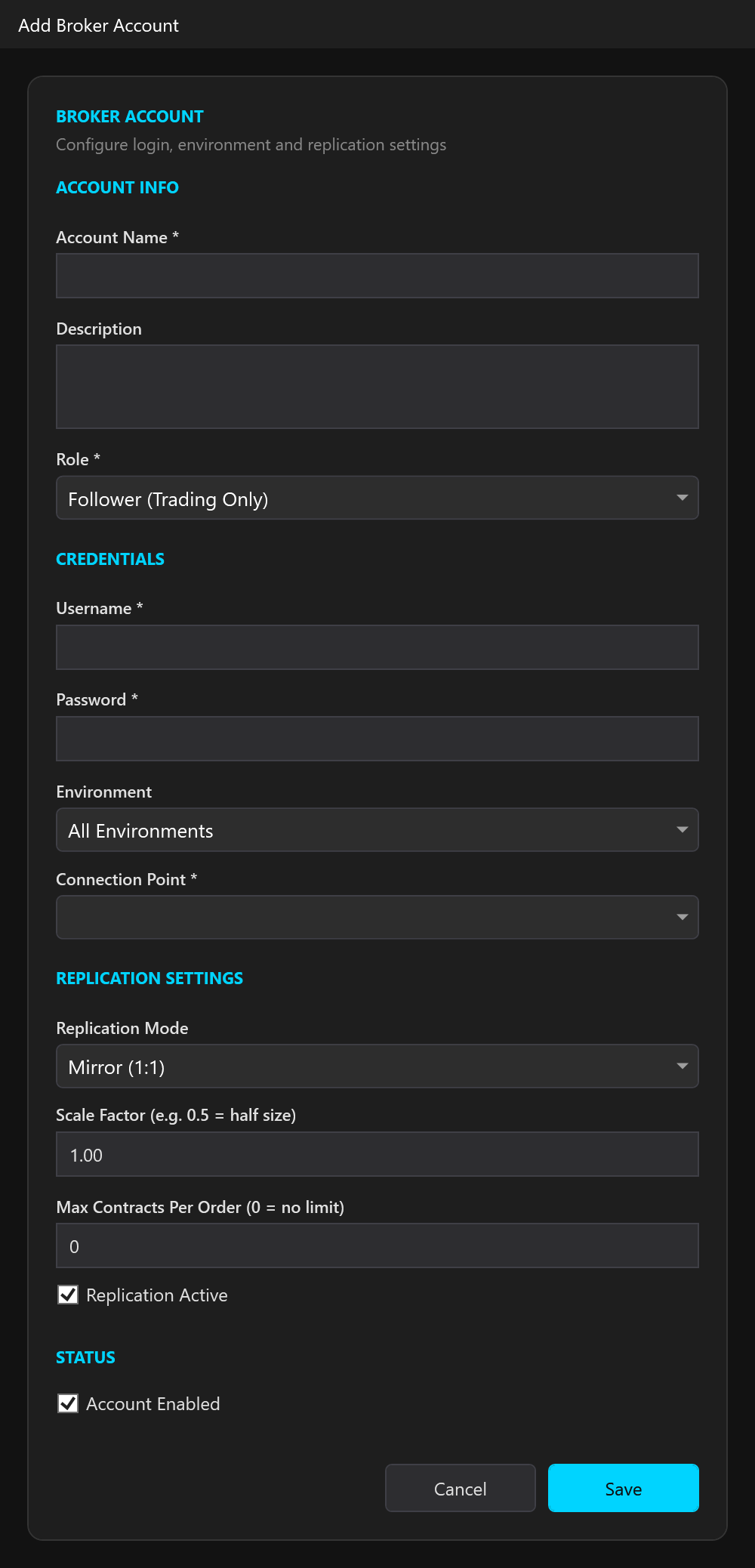
Task: Click the 'Connection Point *' label
Action: 127,879
